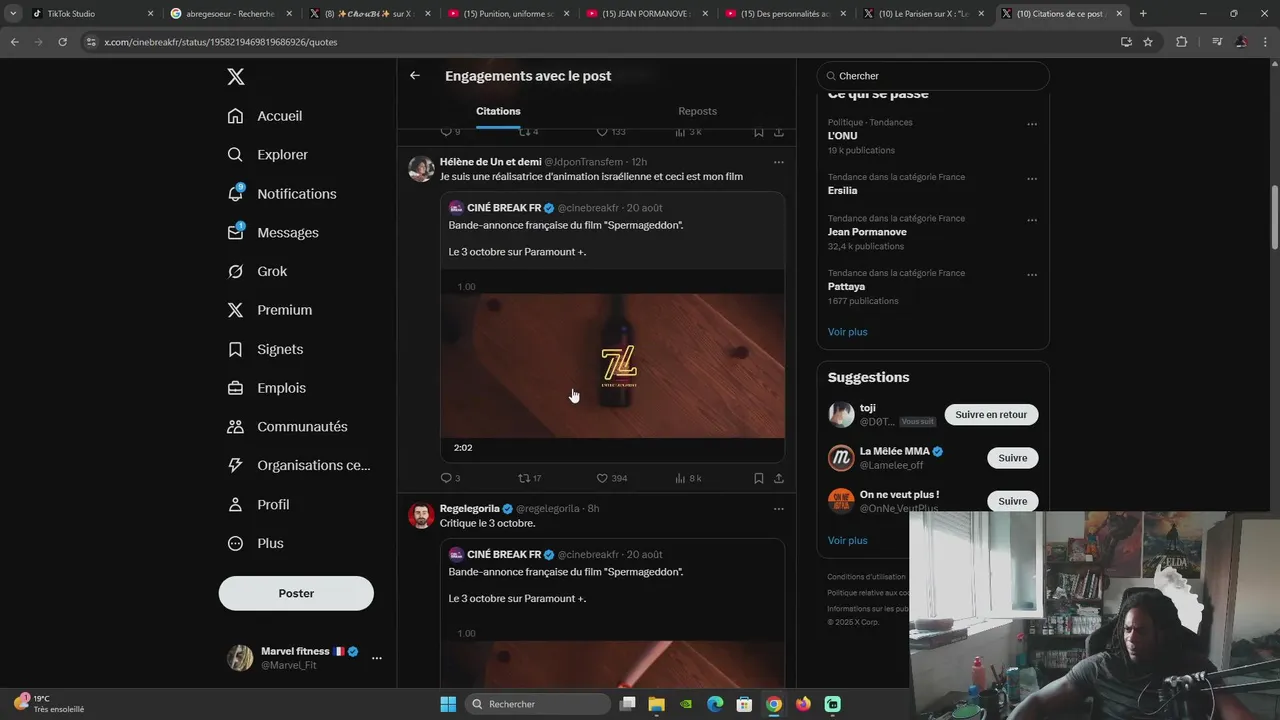Switch to JEAN PORMANOVE YouTube tab
This screenshot has width=1280, height=720.
click(x=647, y=14)
